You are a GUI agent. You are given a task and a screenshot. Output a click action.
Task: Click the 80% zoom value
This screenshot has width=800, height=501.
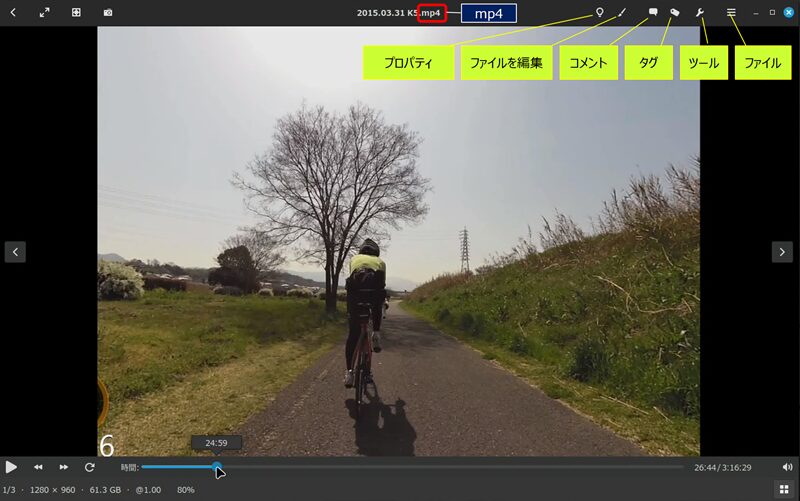[186, 490]
